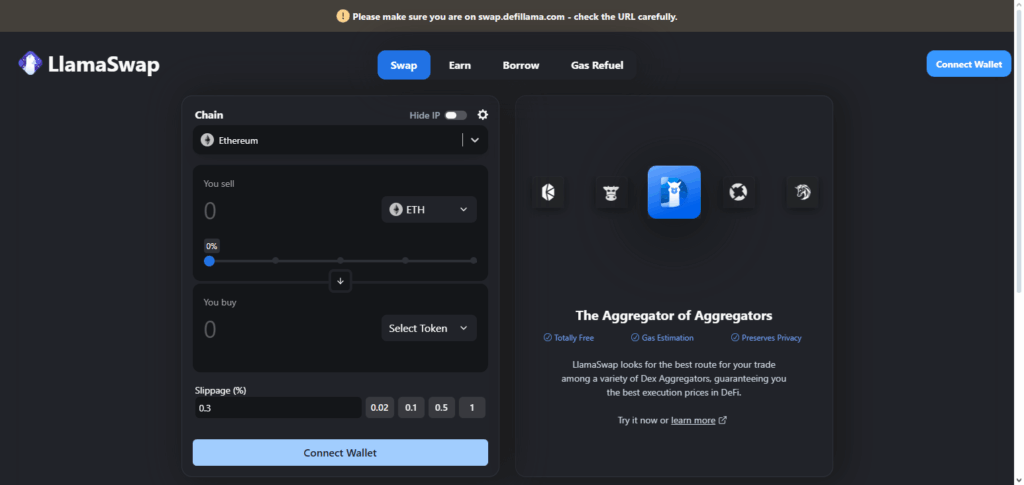Screen dimensions: 1024x485
Task: Click the 1inch unicorn icon
Action: click(x=802, y=193)
